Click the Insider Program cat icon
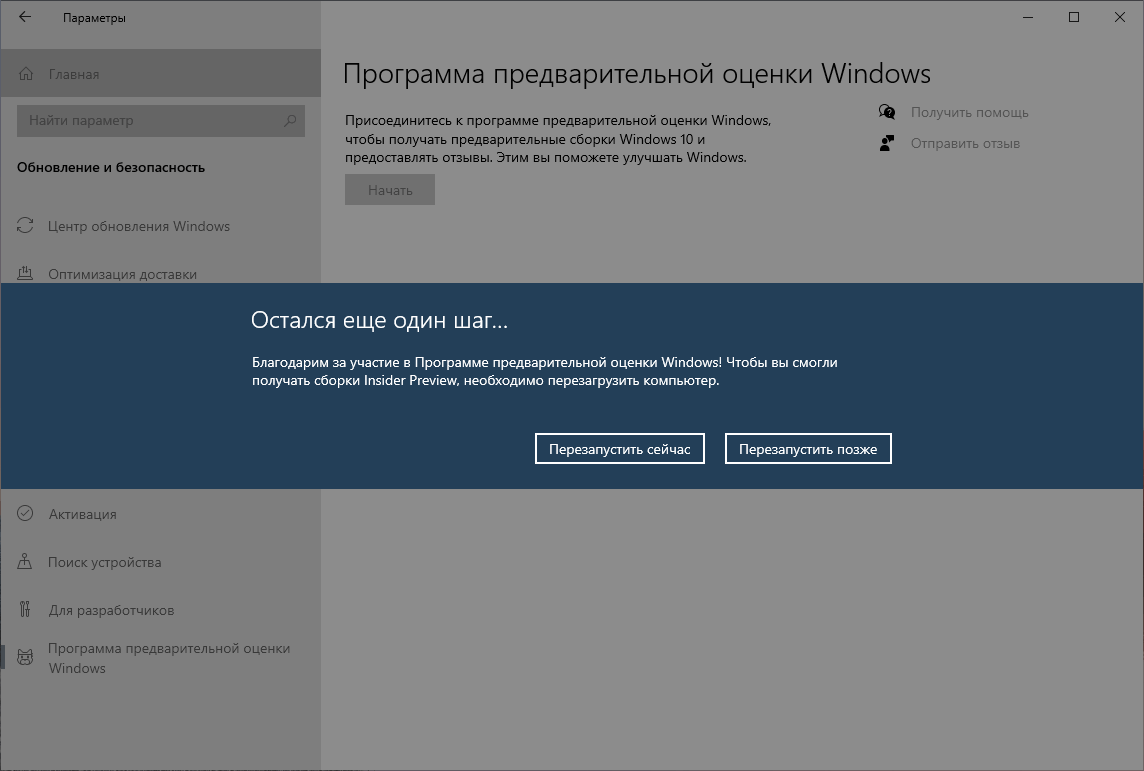Viewport: 1144px width, 771px height. [25, 657]
